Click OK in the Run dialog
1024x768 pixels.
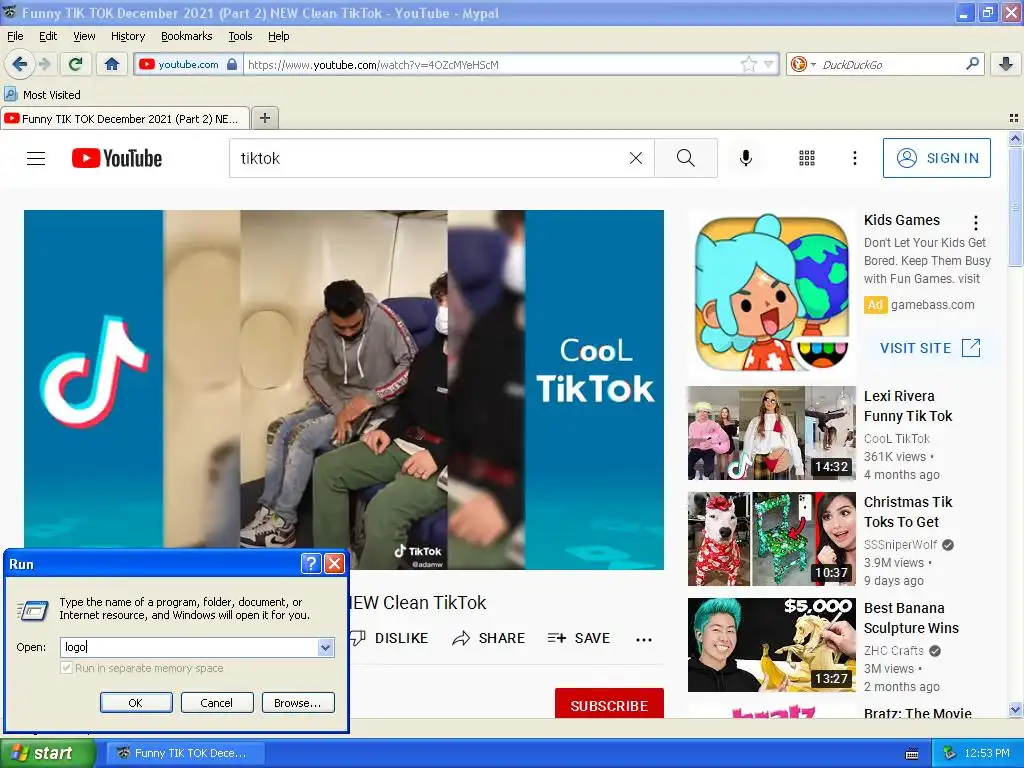click(136, 703)
